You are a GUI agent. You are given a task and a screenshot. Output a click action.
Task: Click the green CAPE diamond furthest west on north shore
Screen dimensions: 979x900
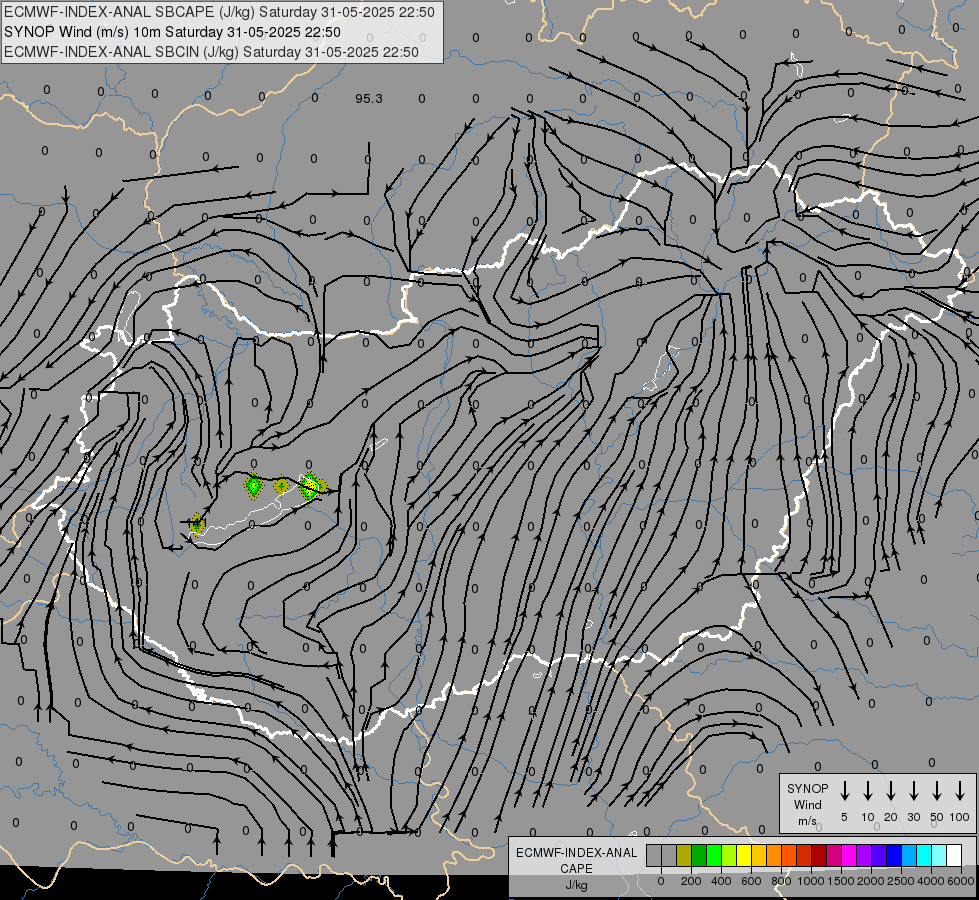tap(253, 485)
